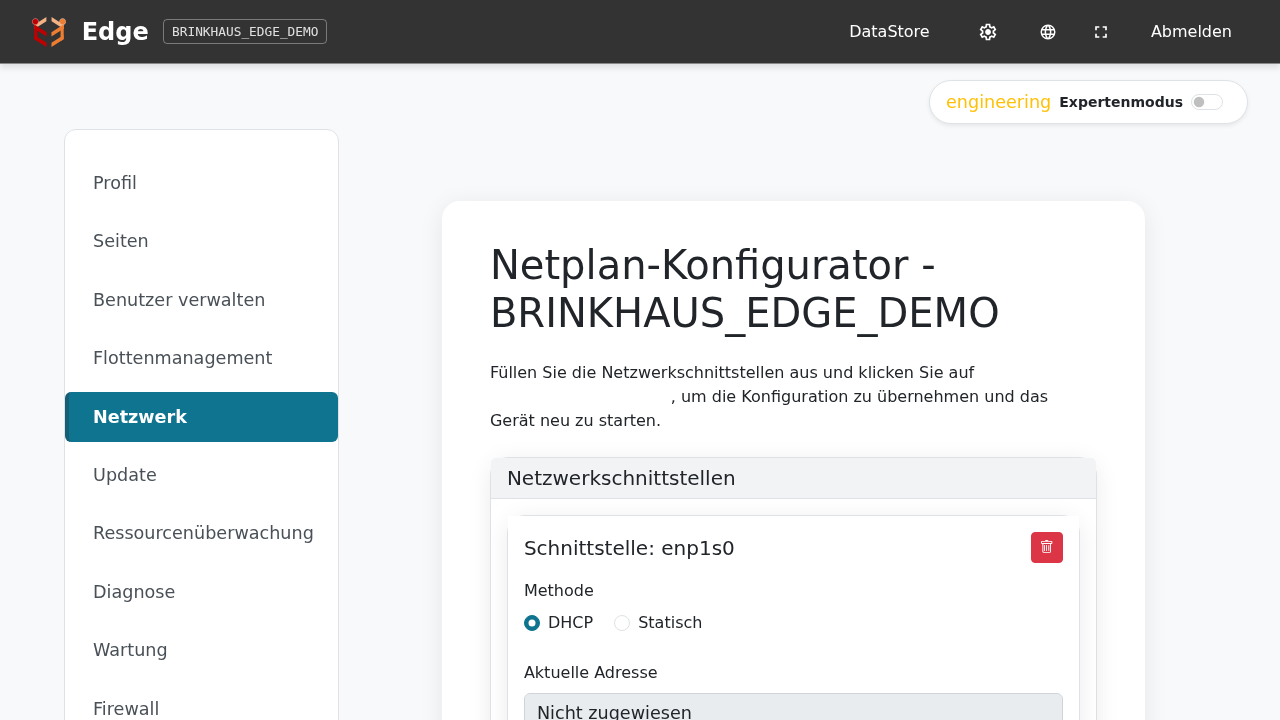
Task: Show Ressourcenüberwachung page
Action: pos(202,533)
